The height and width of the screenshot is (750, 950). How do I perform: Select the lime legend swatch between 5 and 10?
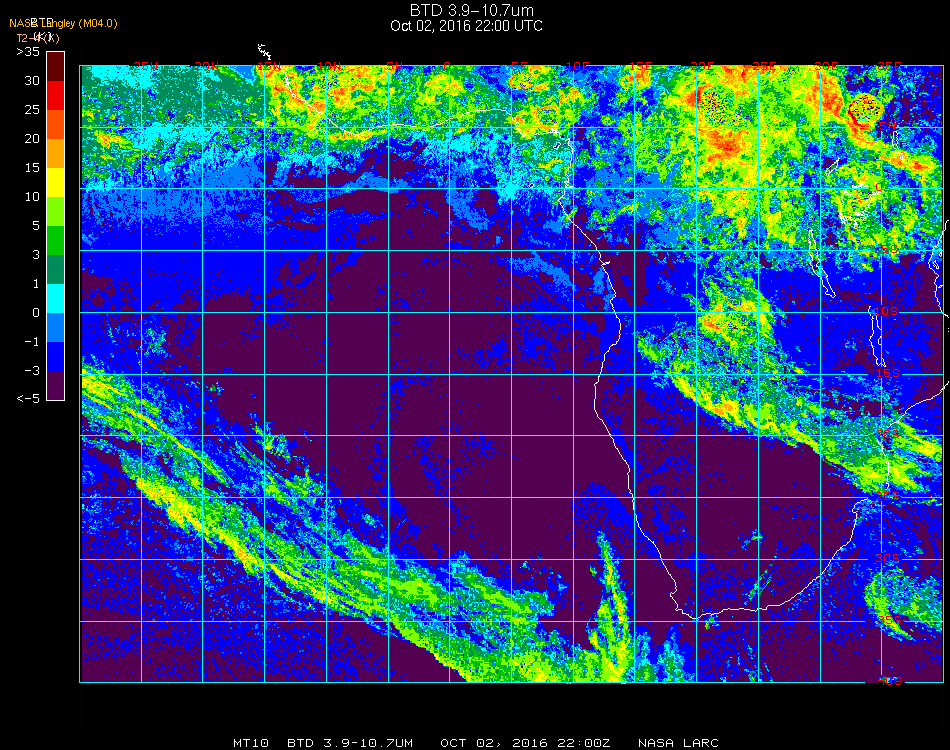(56, 211)
